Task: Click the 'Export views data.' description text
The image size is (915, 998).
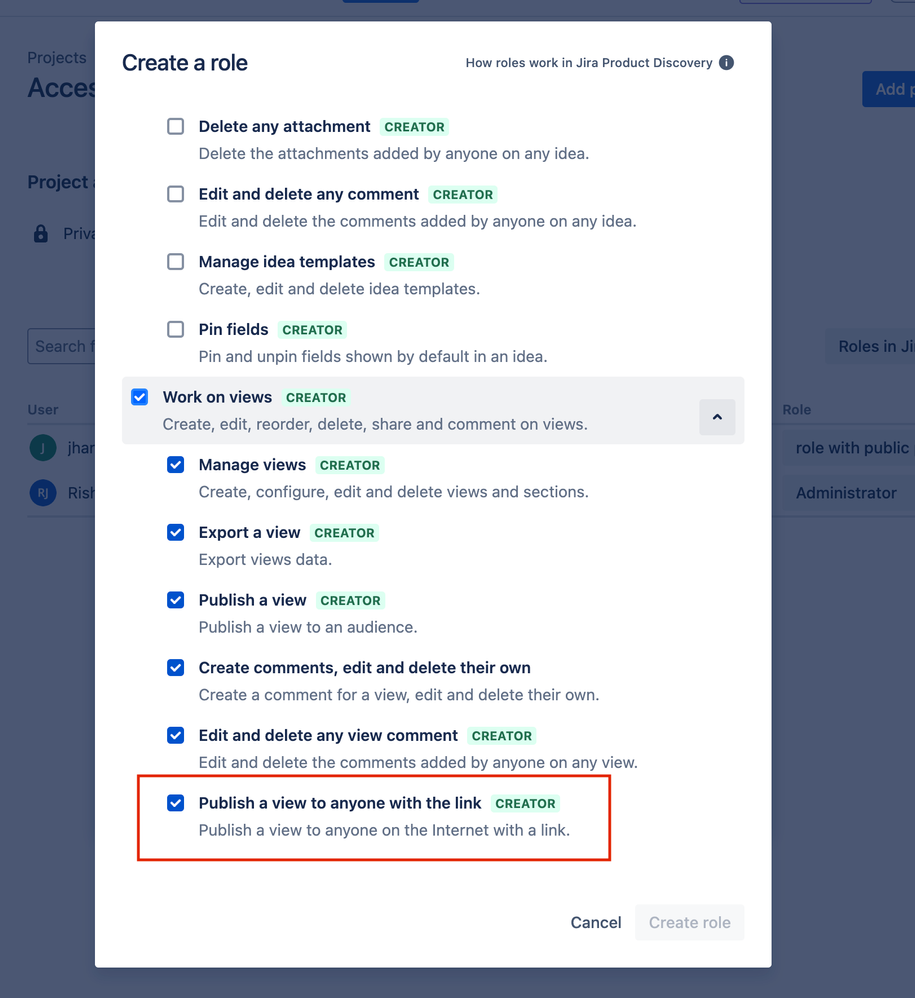Action: [265, 559]
